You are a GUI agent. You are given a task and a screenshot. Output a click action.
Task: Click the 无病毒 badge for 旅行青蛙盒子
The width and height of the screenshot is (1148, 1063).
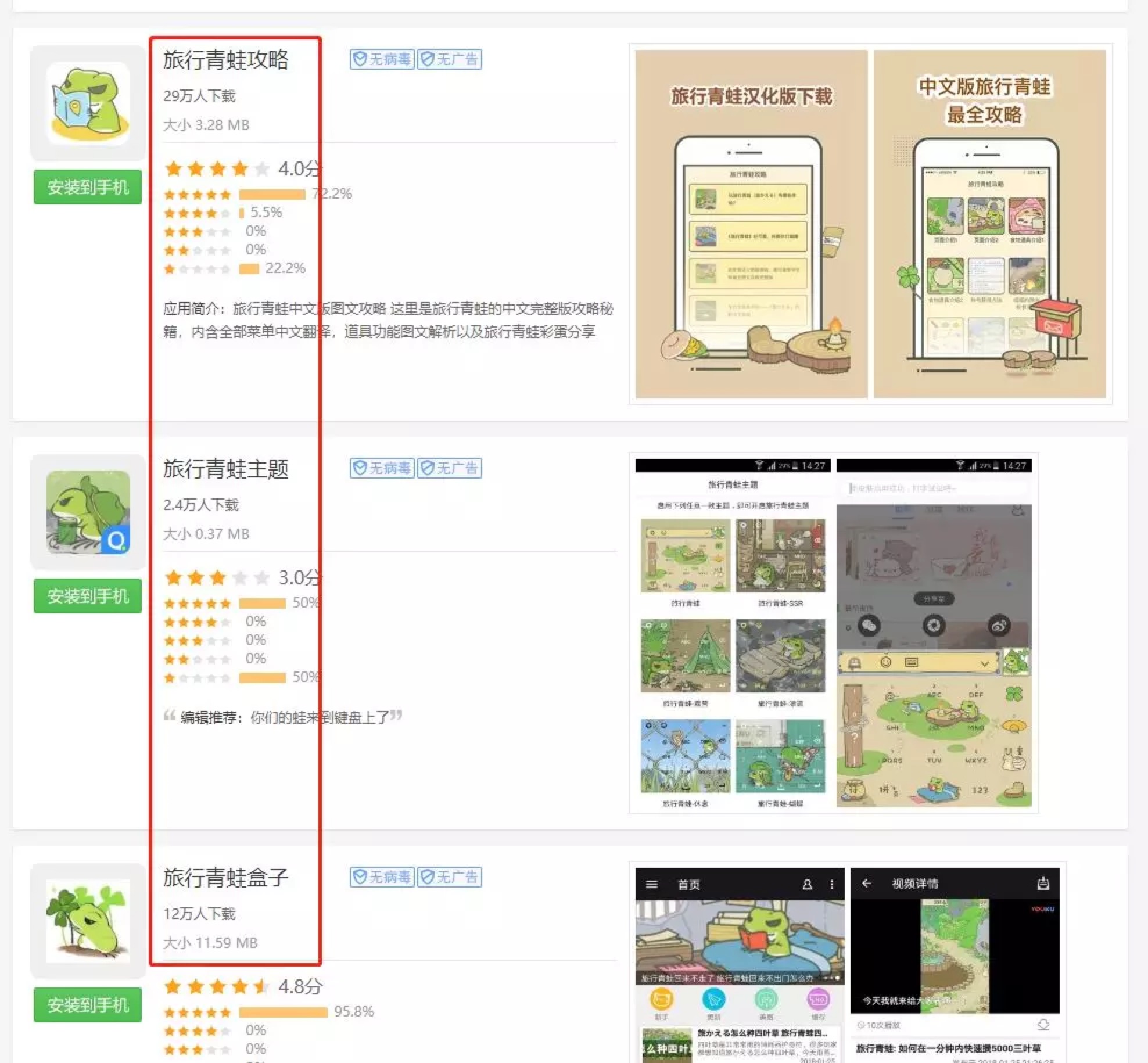coord(382,877)
